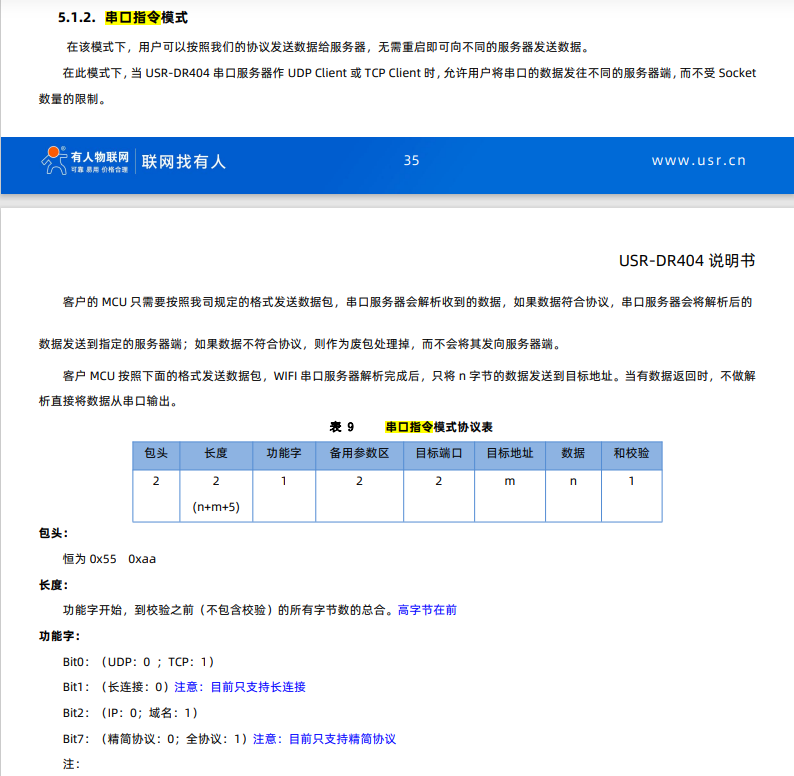Click the blue 注意: 目前只支持长连接 note

coord(240,687)
